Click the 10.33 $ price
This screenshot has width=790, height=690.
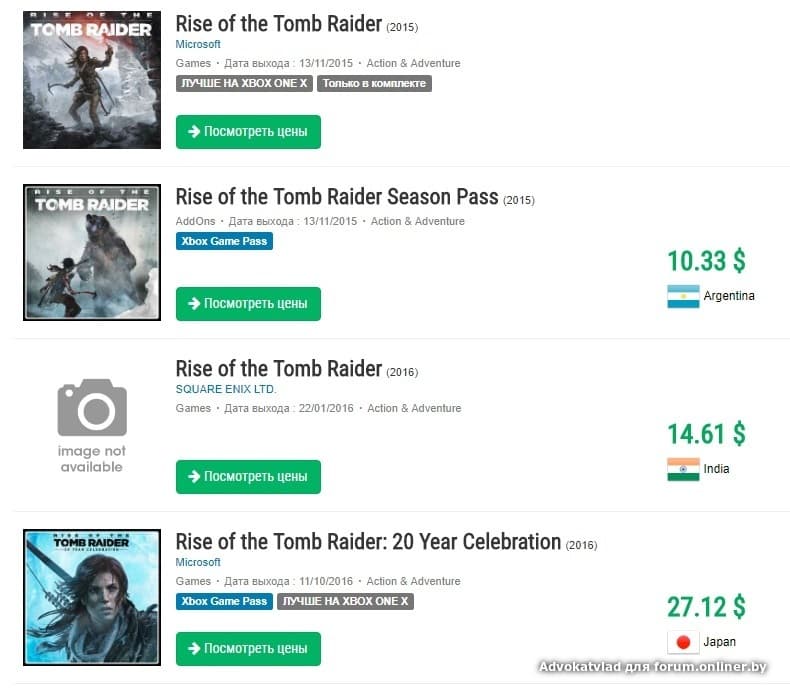706,261
